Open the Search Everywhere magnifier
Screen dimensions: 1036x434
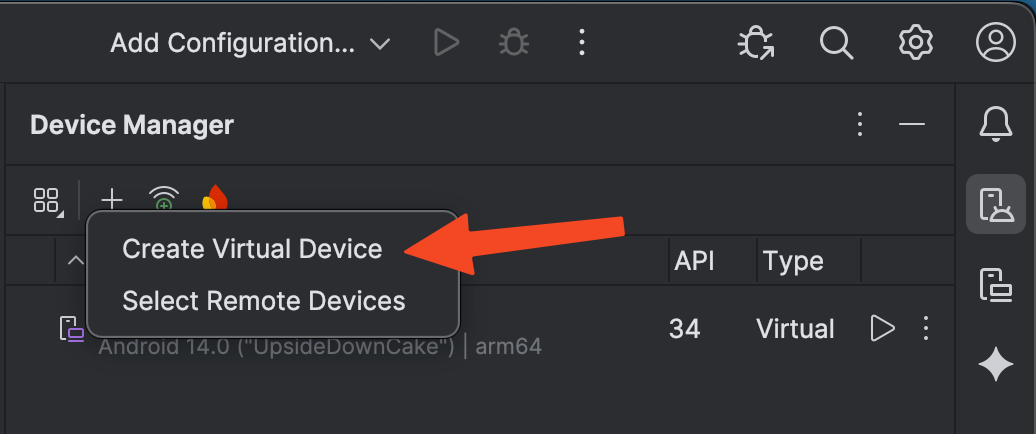[x=835, y=42]
